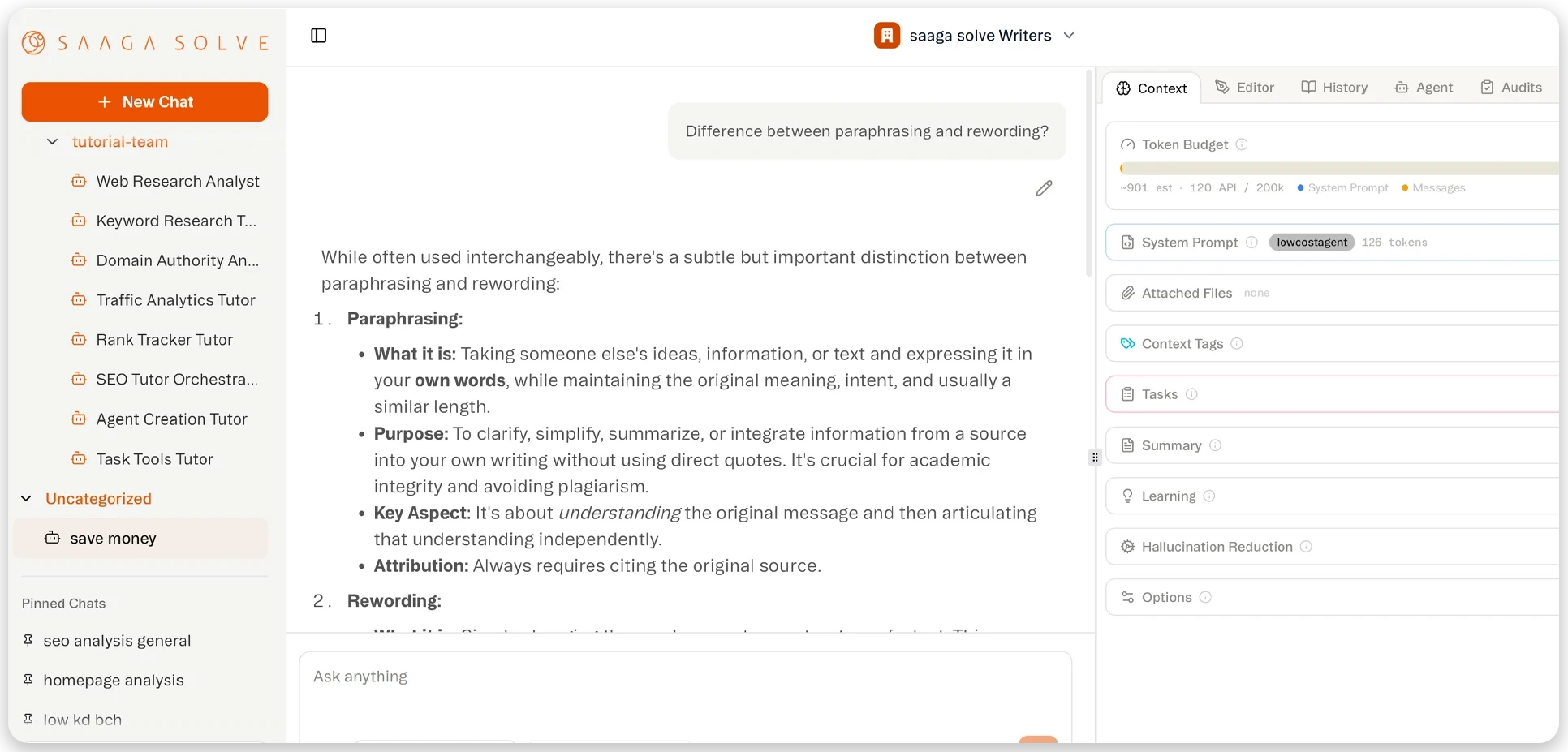Click the edit pencil on the question message
1568x752 pixels.
point(1045,187)
